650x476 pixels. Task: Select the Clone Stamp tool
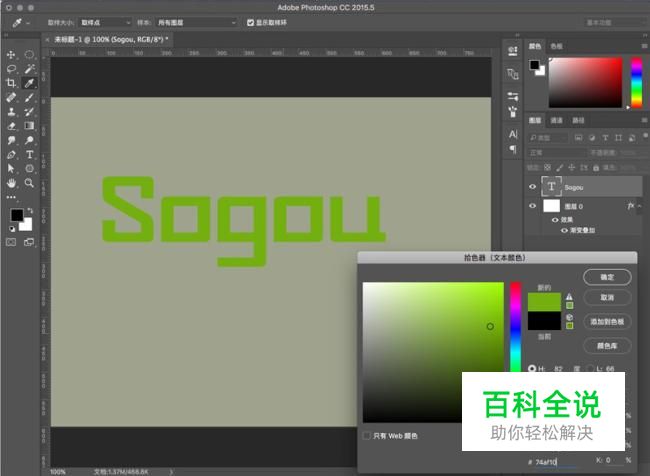pyautogui.click(x=11, y=112)
